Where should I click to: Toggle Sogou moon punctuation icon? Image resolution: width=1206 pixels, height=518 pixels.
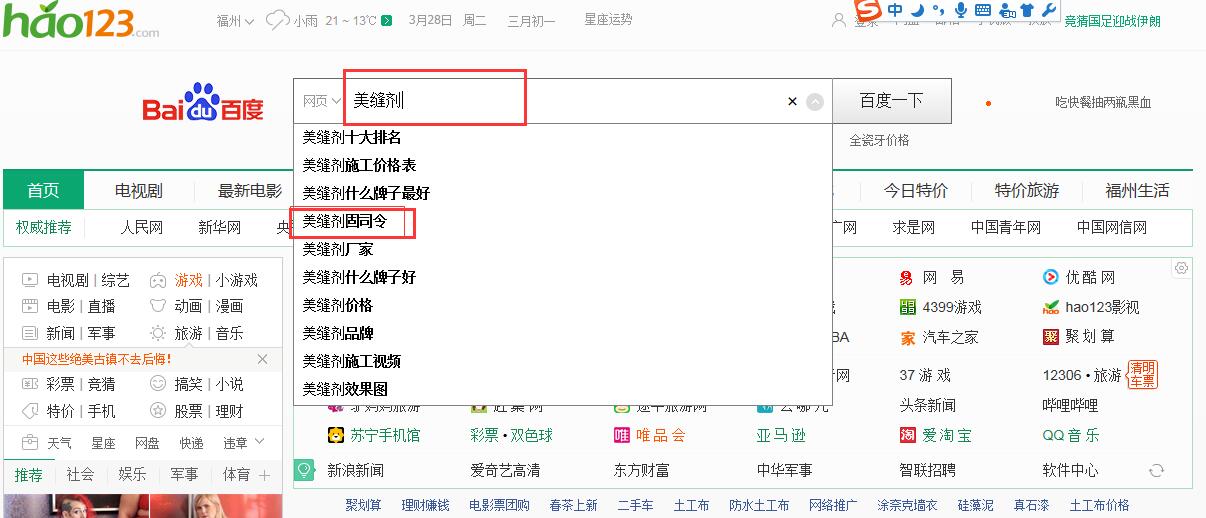(918, 10)
